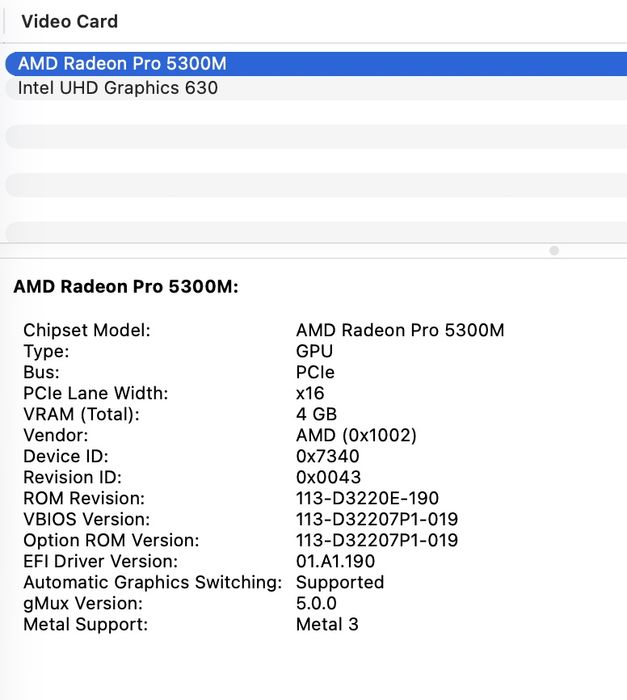
Task: Click the 01.A1.190 EFI driver value
Action: [335, 561]
